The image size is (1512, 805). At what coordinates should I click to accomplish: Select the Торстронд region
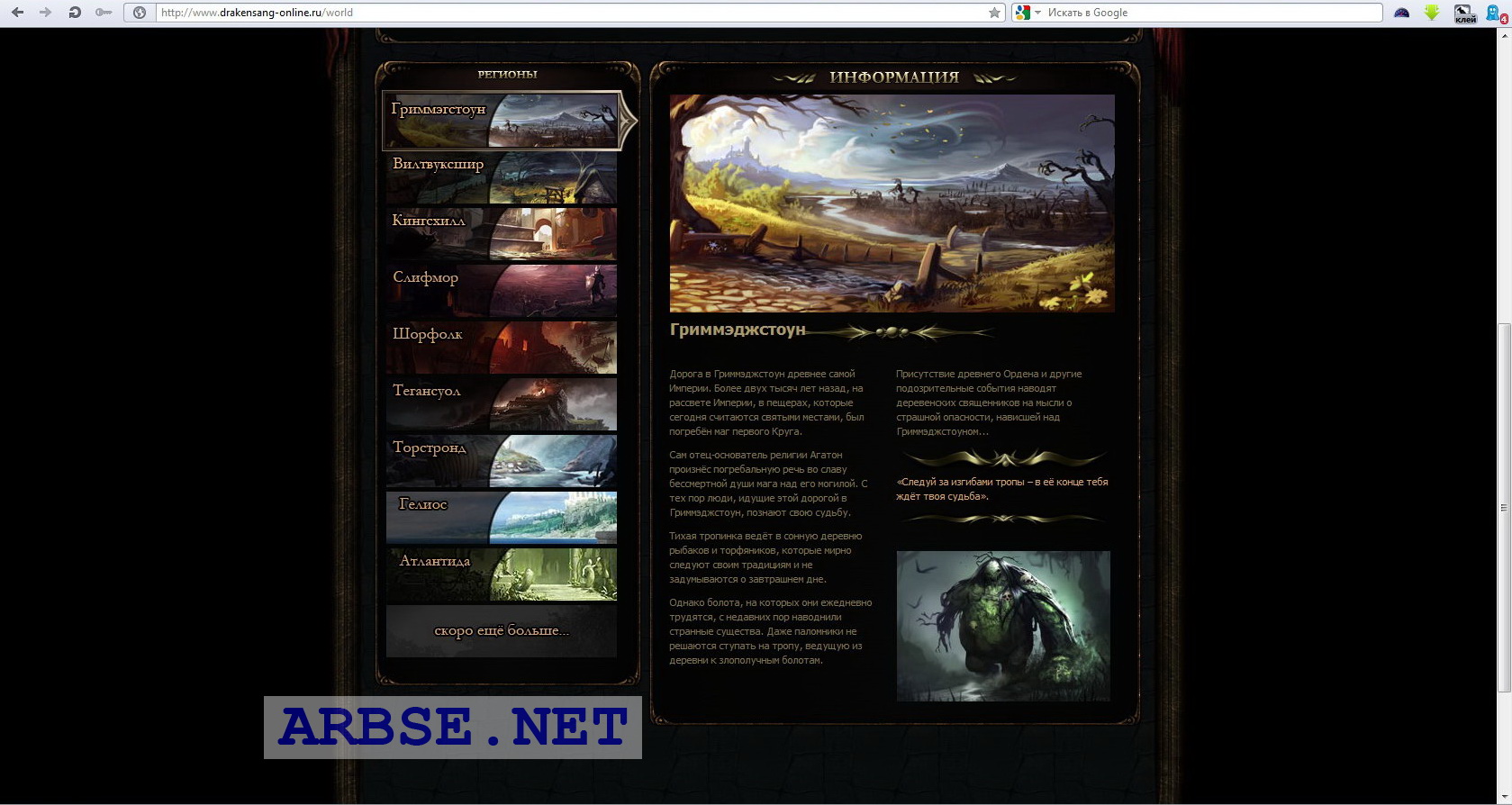[502, 461]
